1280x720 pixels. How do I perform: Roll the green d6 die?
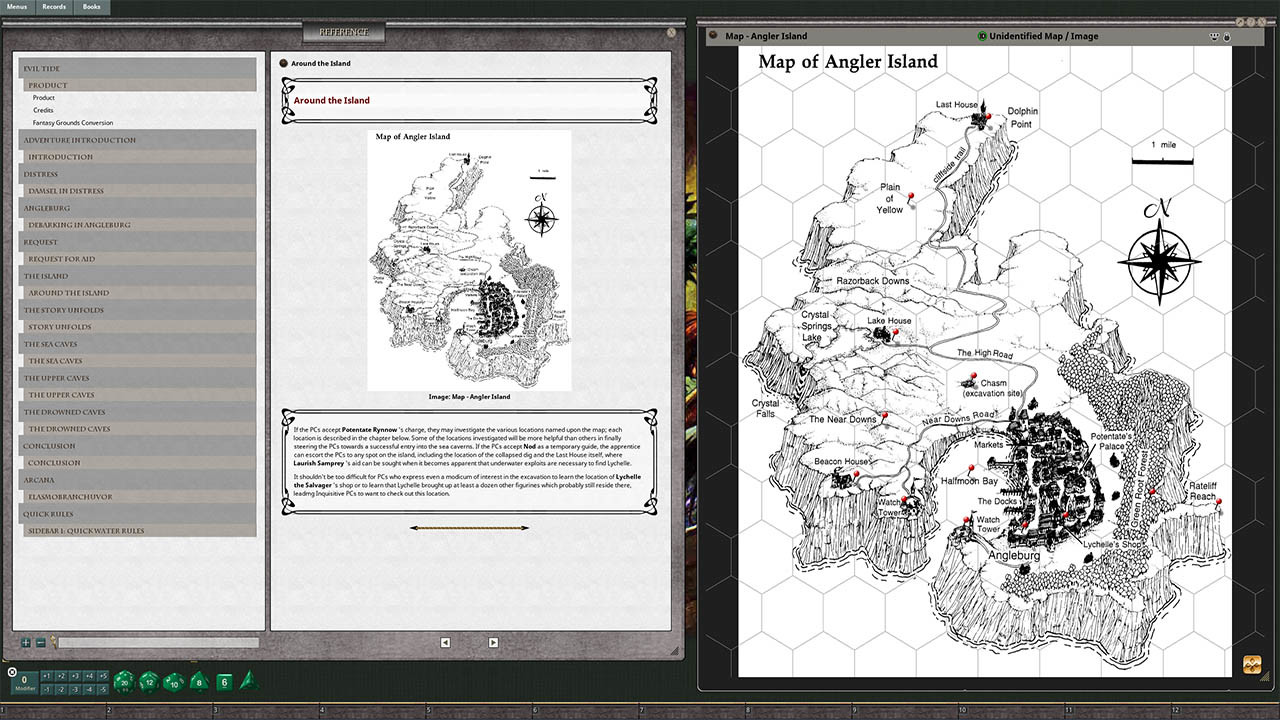225,682
